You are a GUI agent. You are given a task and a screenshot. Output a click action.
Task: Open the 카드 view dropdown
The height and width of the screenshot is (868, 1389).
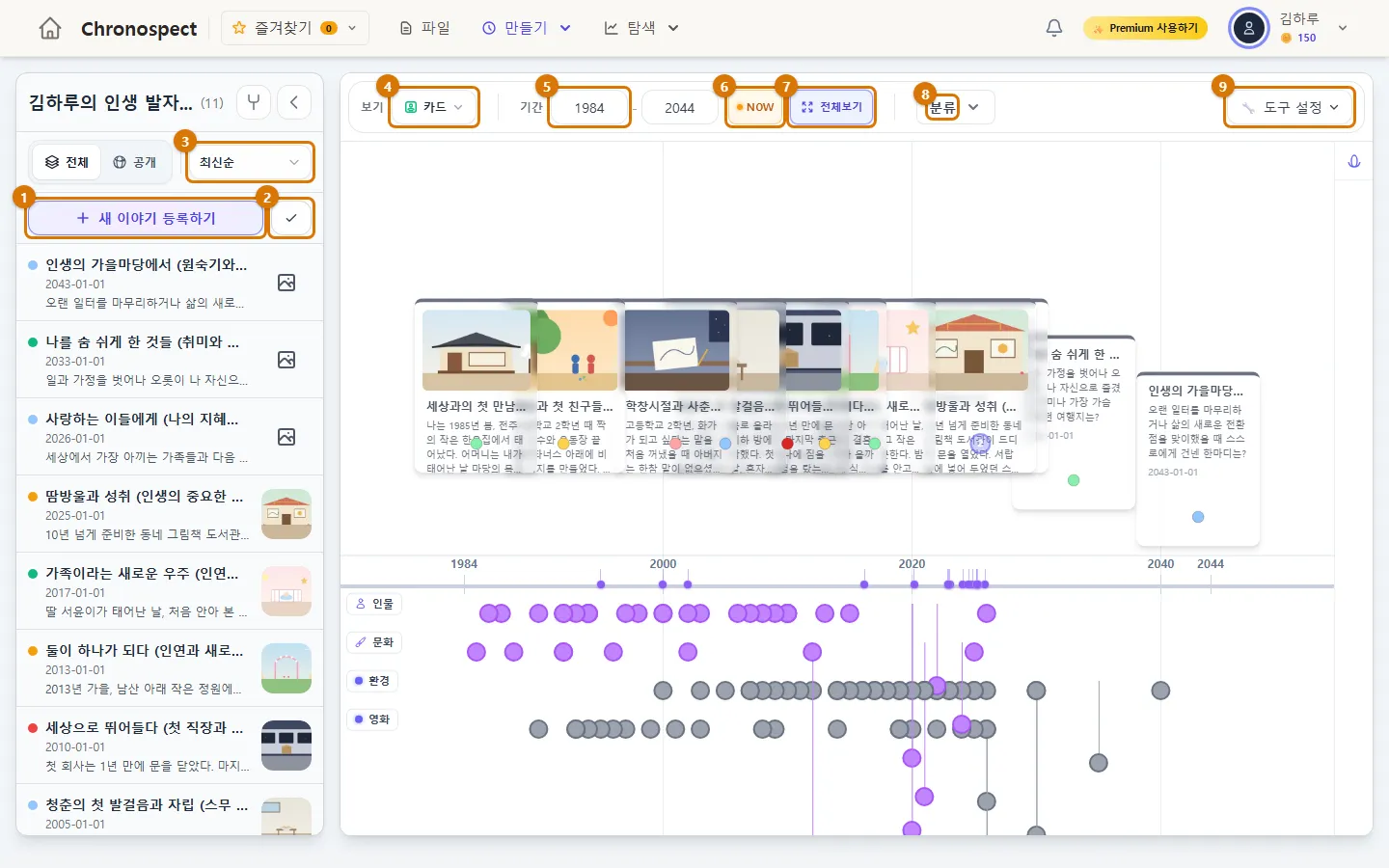434,107
